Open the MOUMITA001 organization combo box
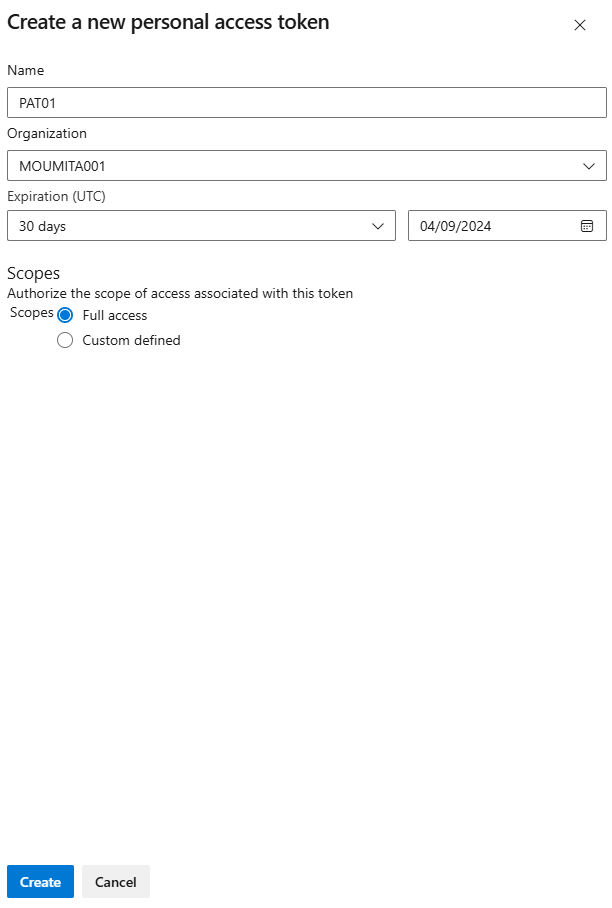612x908 pixels. point(307,166)
